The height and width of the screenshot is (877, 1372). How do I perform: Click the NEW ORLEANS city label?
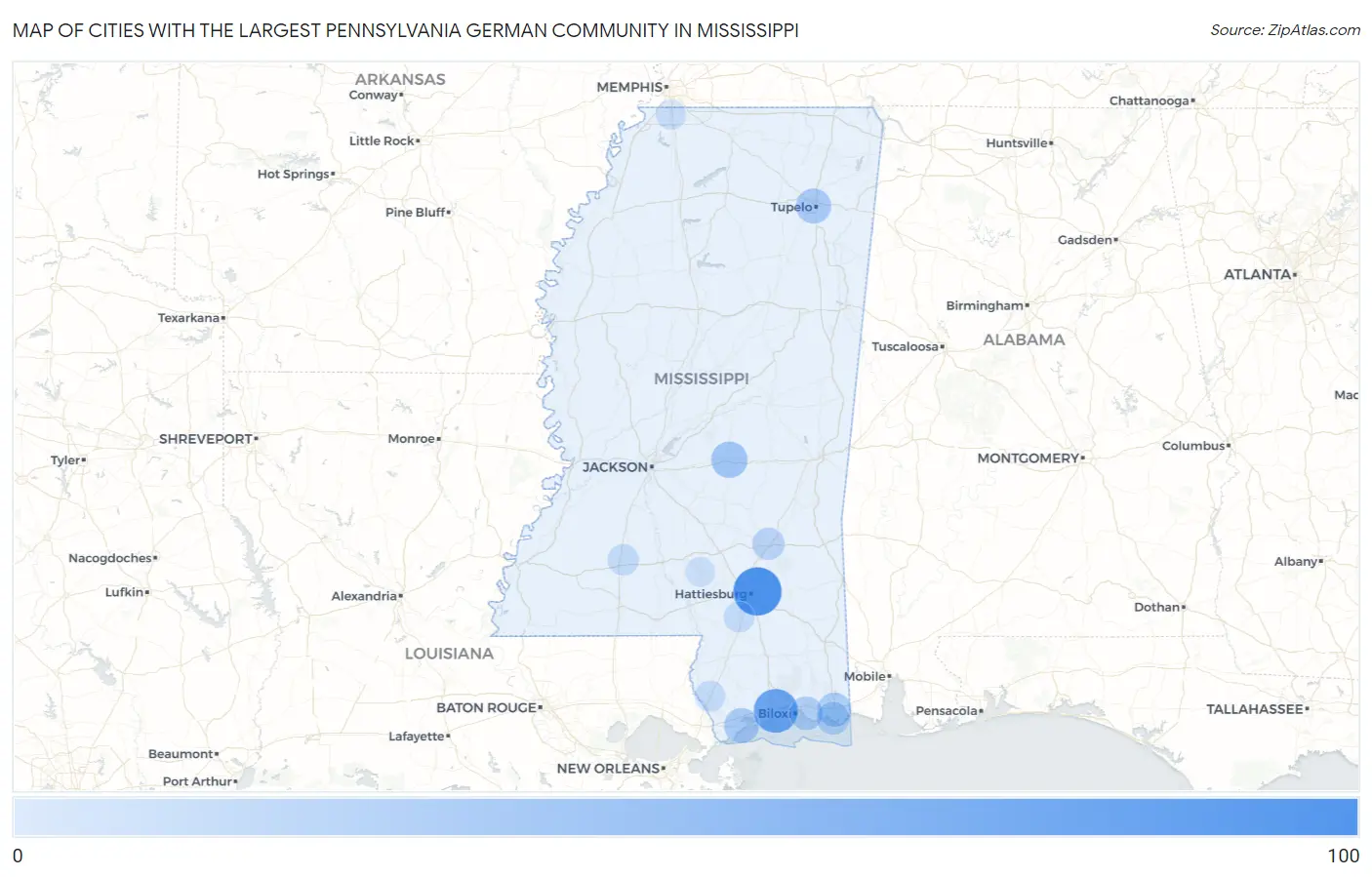coord(608,769)
